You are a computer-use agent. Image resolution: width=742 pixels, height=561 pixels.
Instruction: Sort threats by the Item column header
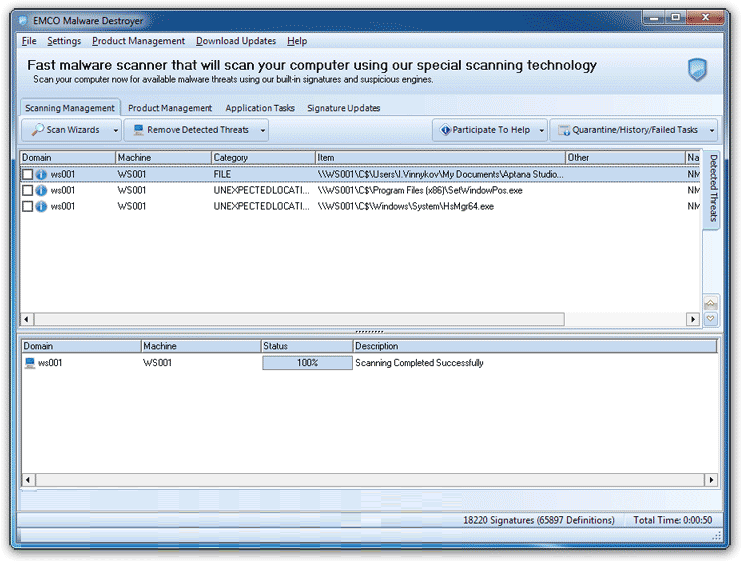pyautogui.click(x=440, y=158)
